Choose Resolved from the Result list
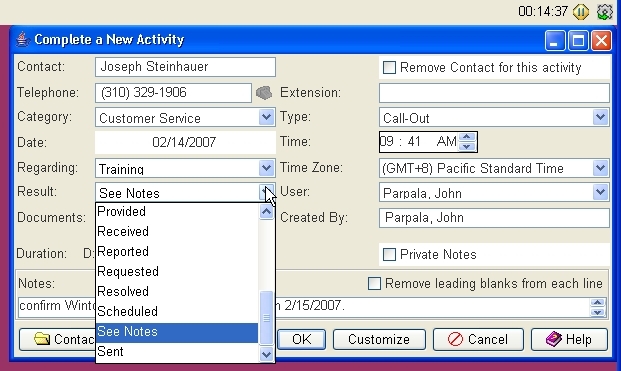Image resolution: width=621 pixels, height=371 pixels. [177, 291]
